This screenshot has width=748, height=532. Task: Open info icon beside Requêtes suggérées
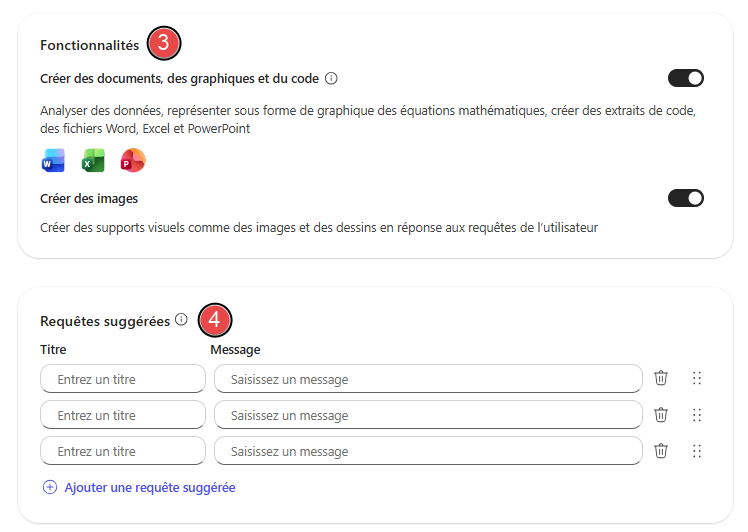pyautogui.click(x=181, y=319)
